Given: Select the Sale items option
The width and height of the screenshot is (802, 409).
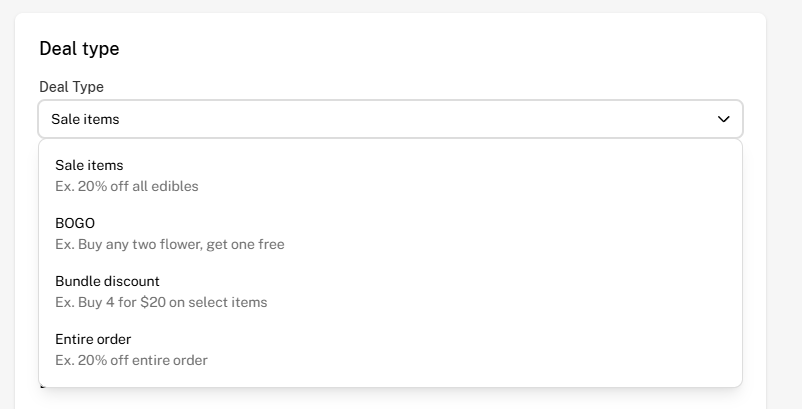Looking at the screenshot, I should (x=89, y=165).
